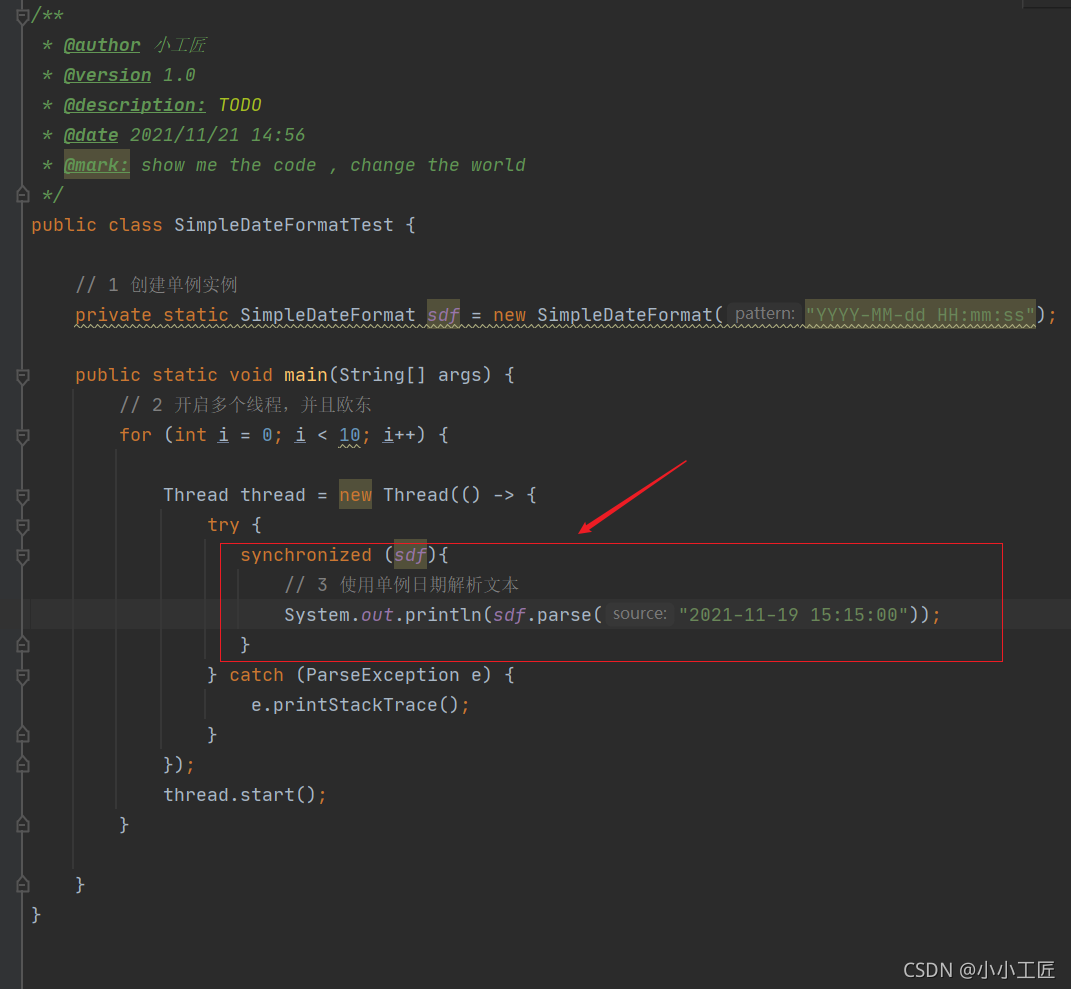Collapse the catch block with its fold marker

click(22, 676)
